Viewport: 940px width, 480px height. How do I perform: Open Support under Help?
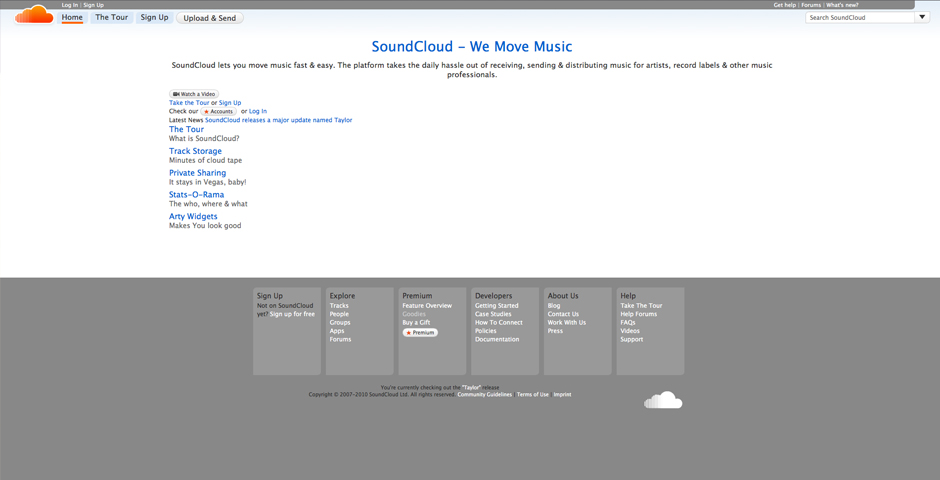pyautogui.click(x=632, y=339)
